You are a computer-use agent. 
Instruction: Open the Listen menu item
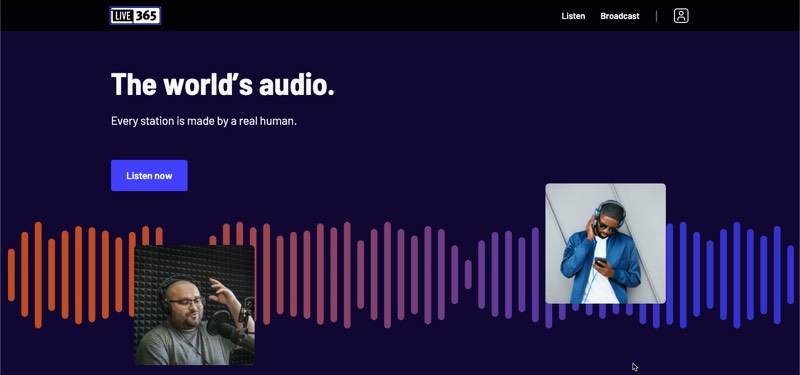[573, 16]
